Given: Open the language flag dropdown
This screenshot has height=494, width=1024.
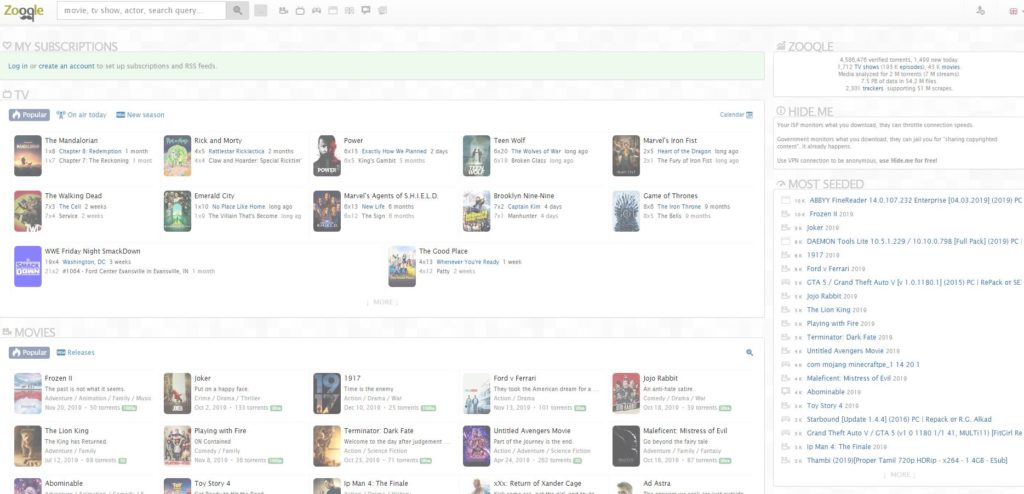Looking at the screenshot, I should click(x=1016, y=11).
